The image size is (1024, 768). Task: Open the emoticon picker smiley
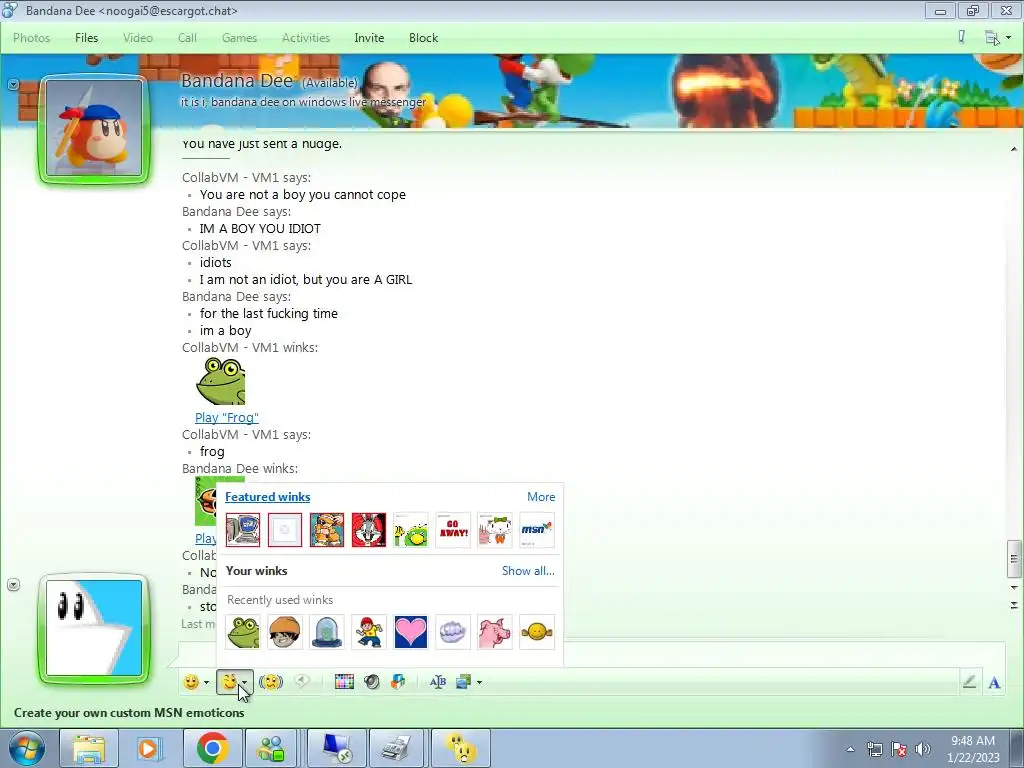point(191,682)
